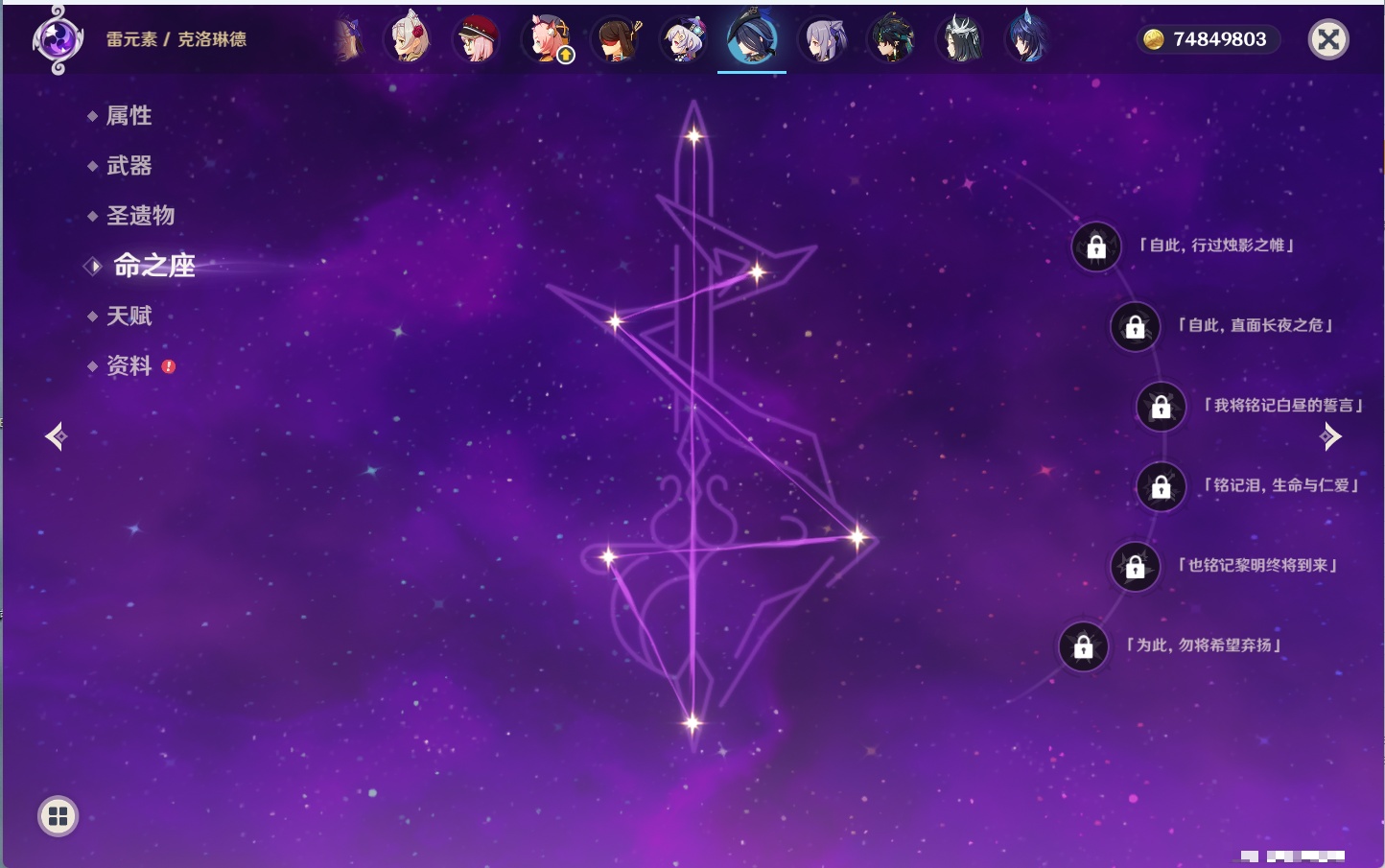Select the brown-haired portrait with red blindfold
The width and height of the screenshot is (1385, 868).
coord(616,38)
